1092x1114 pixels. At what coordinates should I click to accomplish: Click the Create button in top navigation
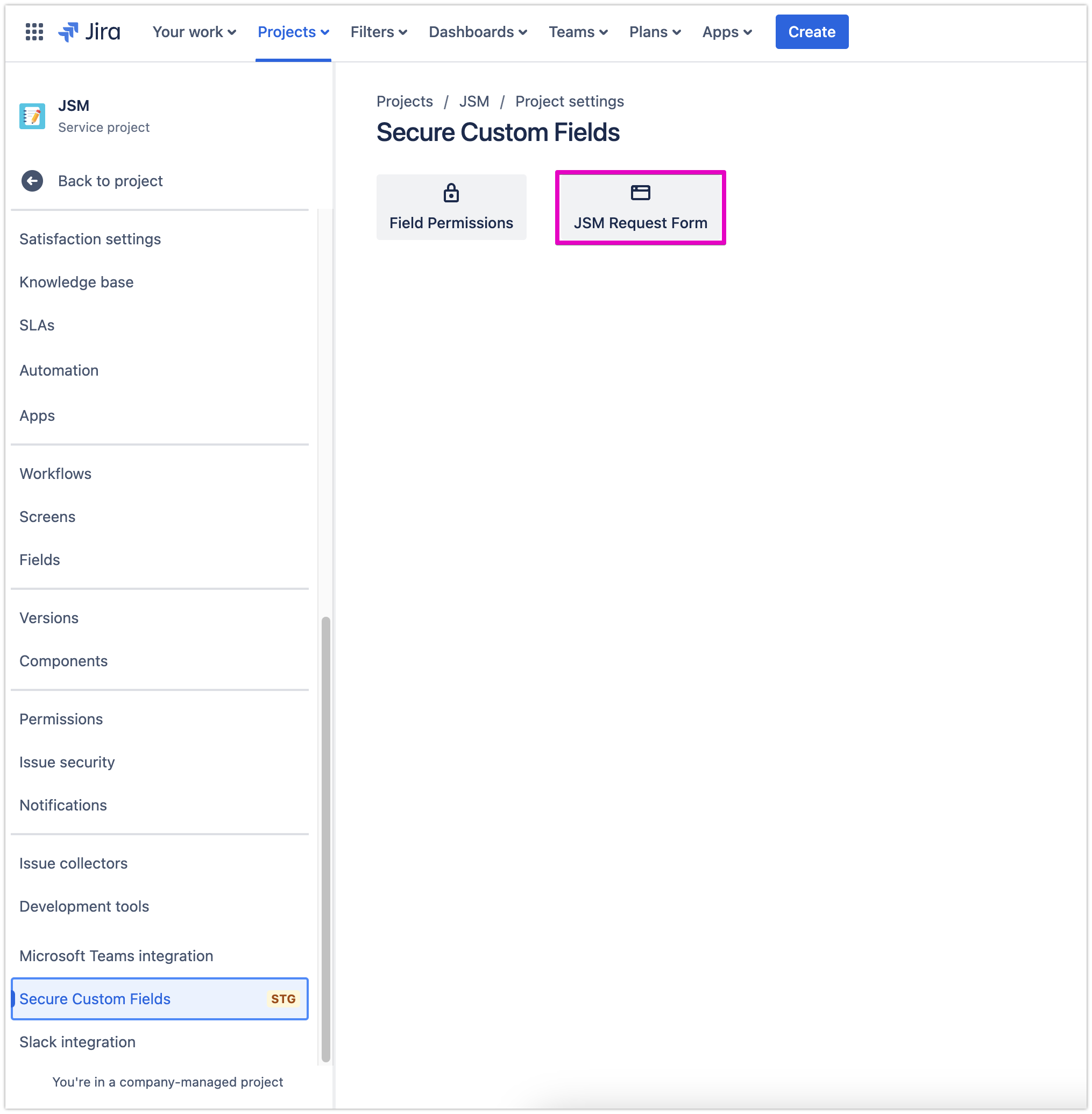click(812, 31)
